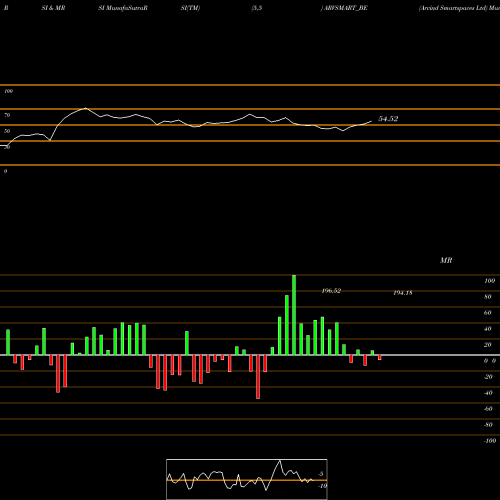The image size is (500, 500).
Task: Click the MR axis label 40
Action: point(488,329)
